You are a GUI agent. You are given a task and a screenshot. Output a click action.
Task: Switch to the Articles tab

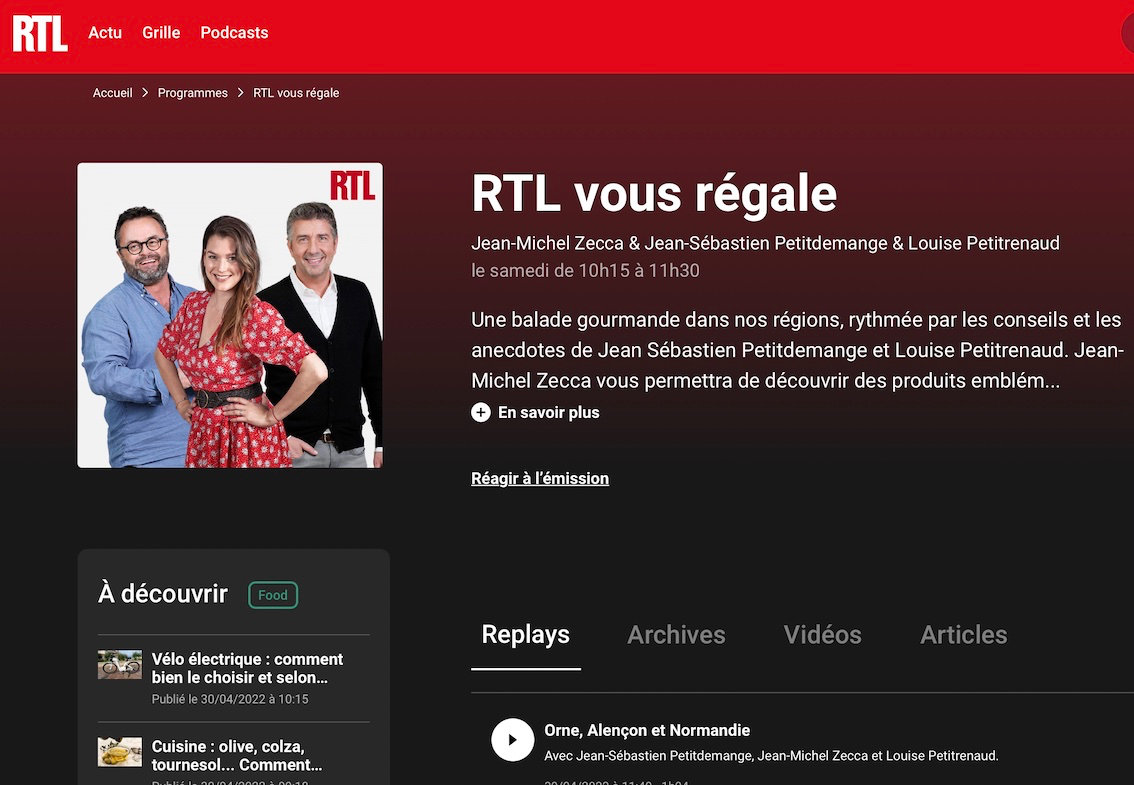coord(963,635)
